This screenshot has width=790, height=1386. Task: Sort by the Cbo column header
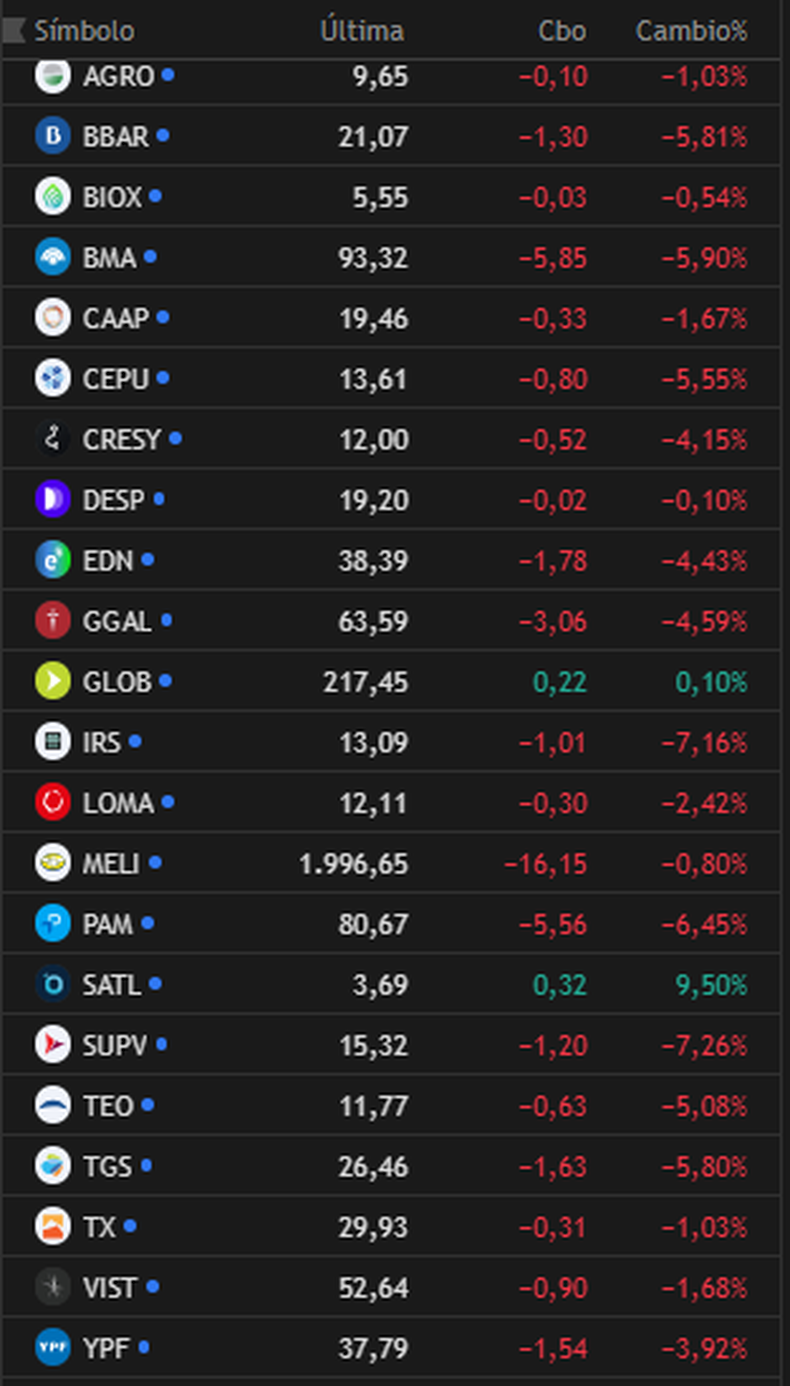point(562,31)
